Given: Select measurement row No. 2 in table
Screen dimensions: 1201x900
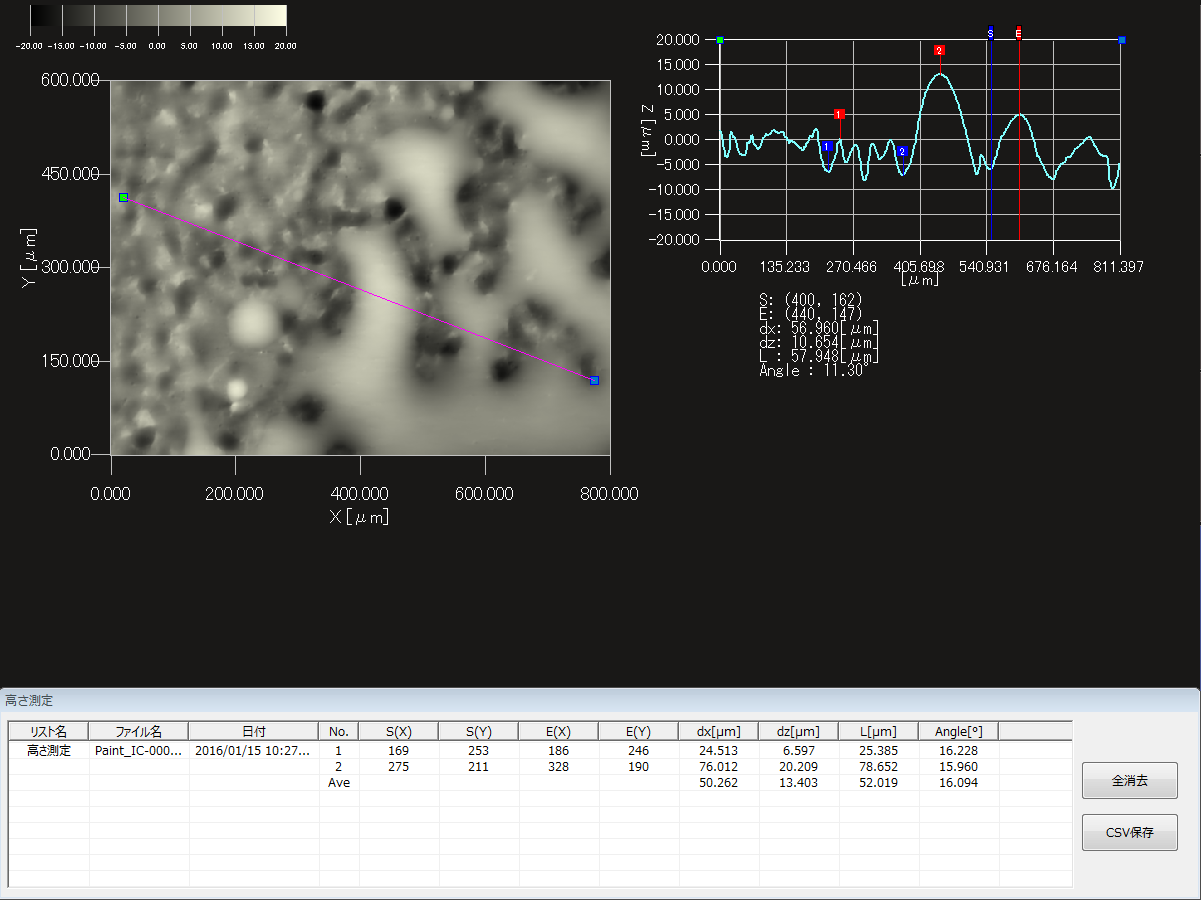Looking at the screenshot, I should coord(338,767).
